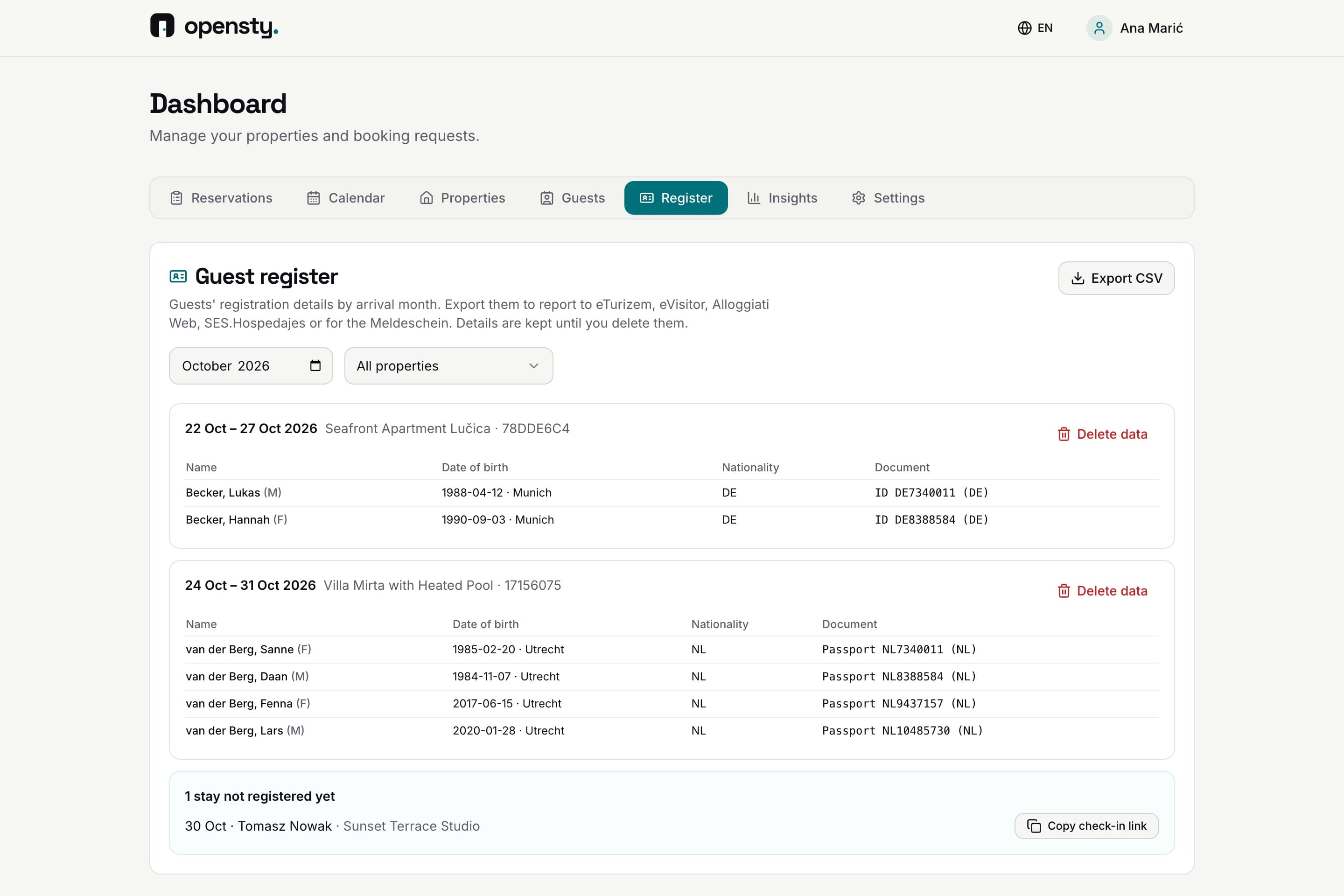This screenshot has height=896, width=1344.
Task: Click Villa Mirta with Heated Pool label
Action: (x=442, y=585)
